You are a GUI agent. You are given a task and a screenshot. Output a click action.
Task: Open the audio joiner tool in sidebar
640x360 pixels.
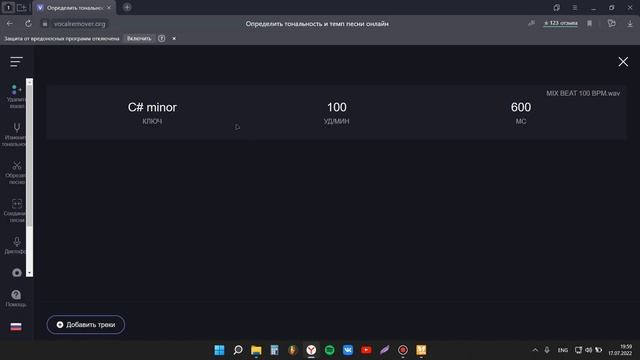point(16,211)
